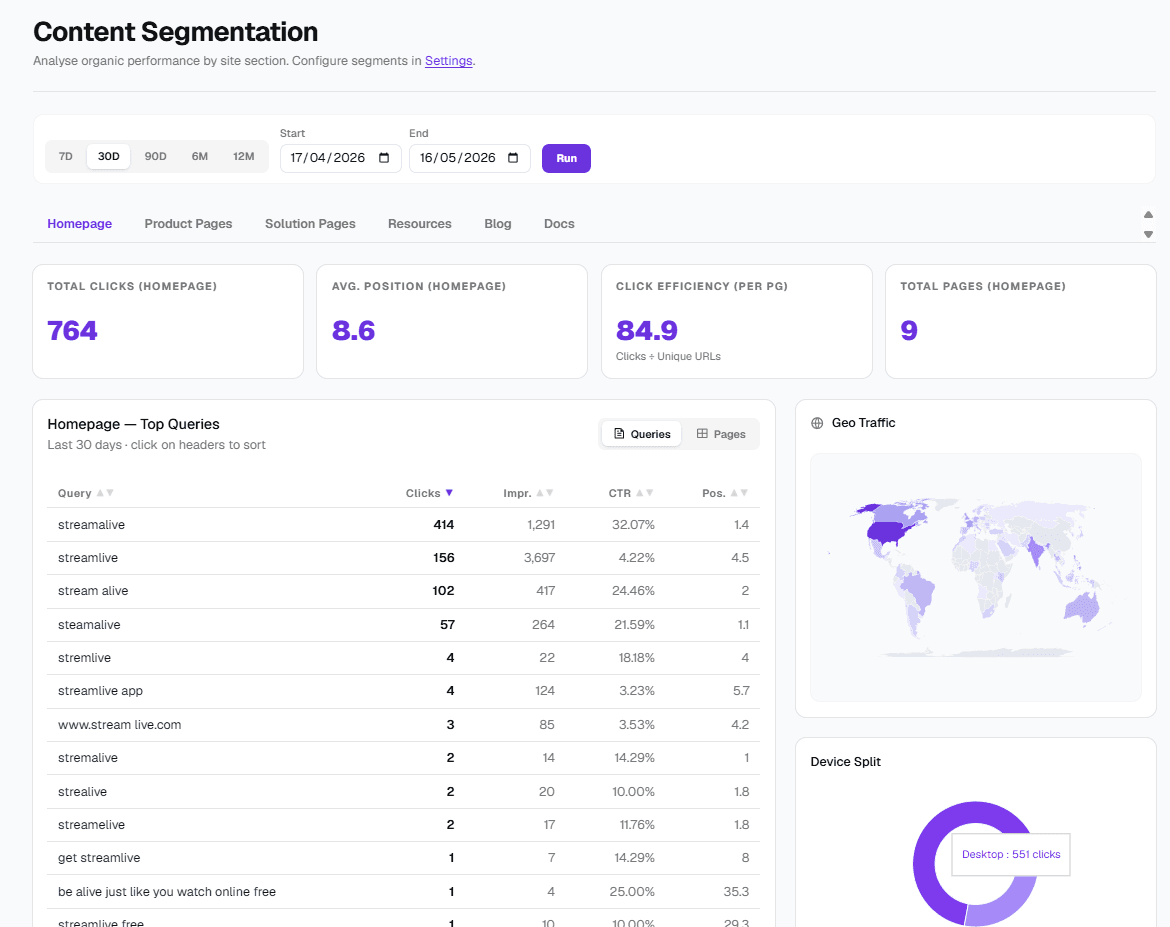Click the 32.07% CTR value
The height and width of the screenshot is (927, 1170).
pos(633,525)
